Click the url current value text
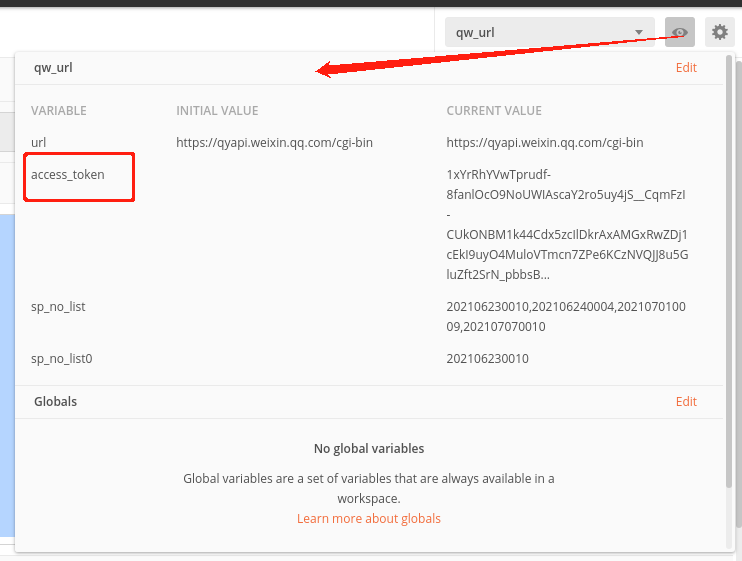 pos(545,142)
